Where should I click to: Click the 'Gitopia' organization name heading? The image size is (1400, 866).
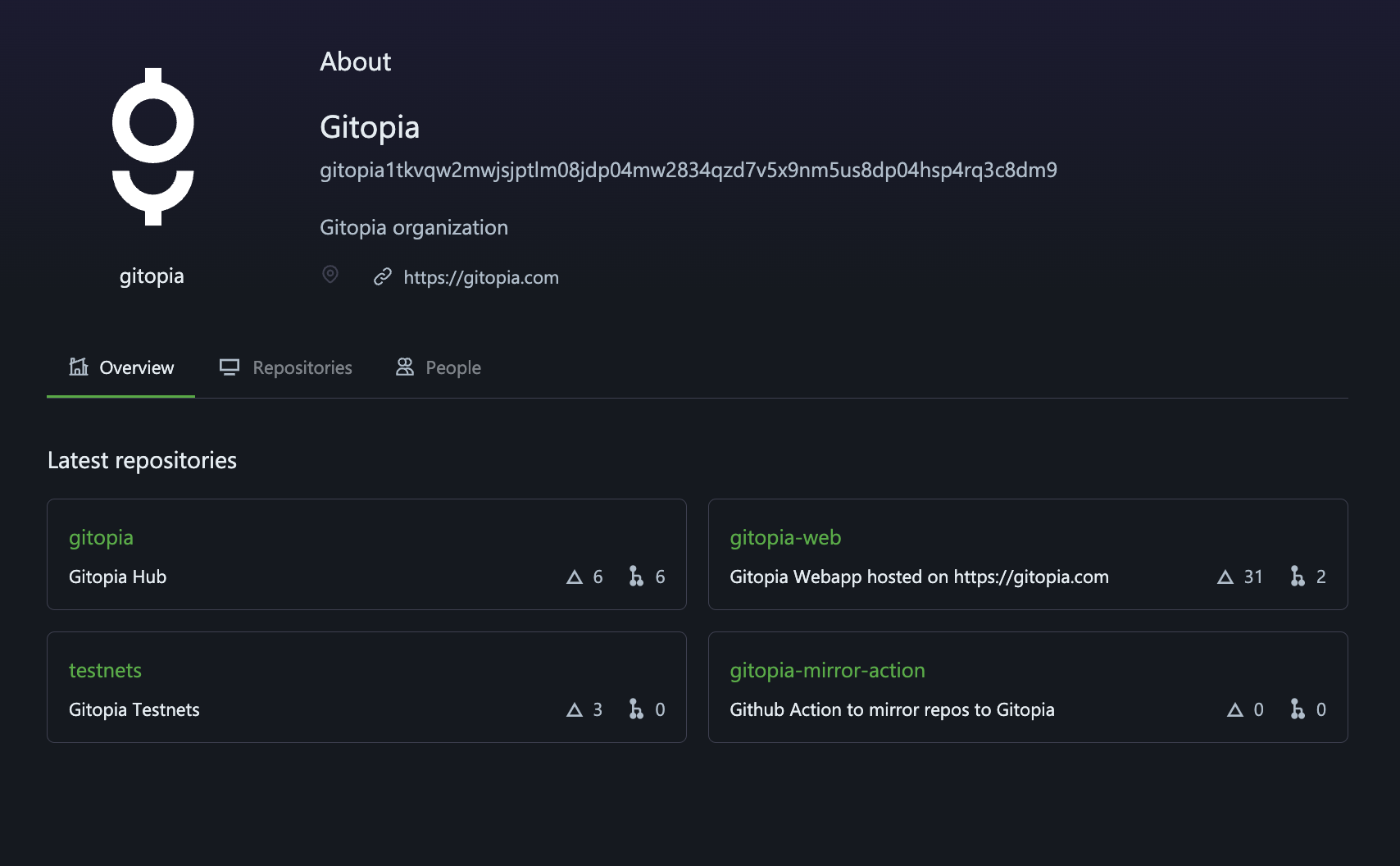(x=370, y=127)
